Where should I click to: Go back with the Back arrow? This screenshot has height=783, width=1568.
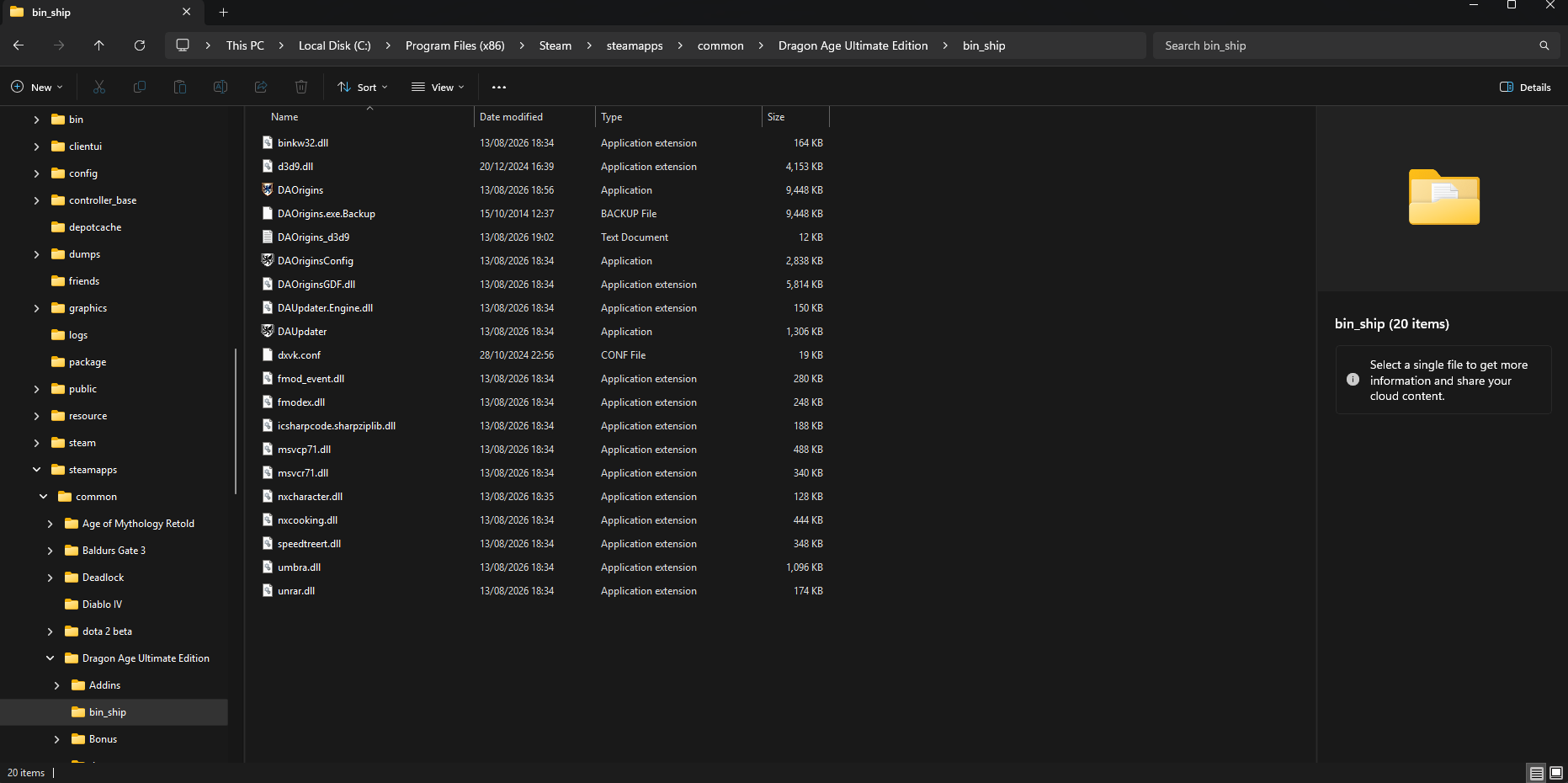tap(19, 45)
